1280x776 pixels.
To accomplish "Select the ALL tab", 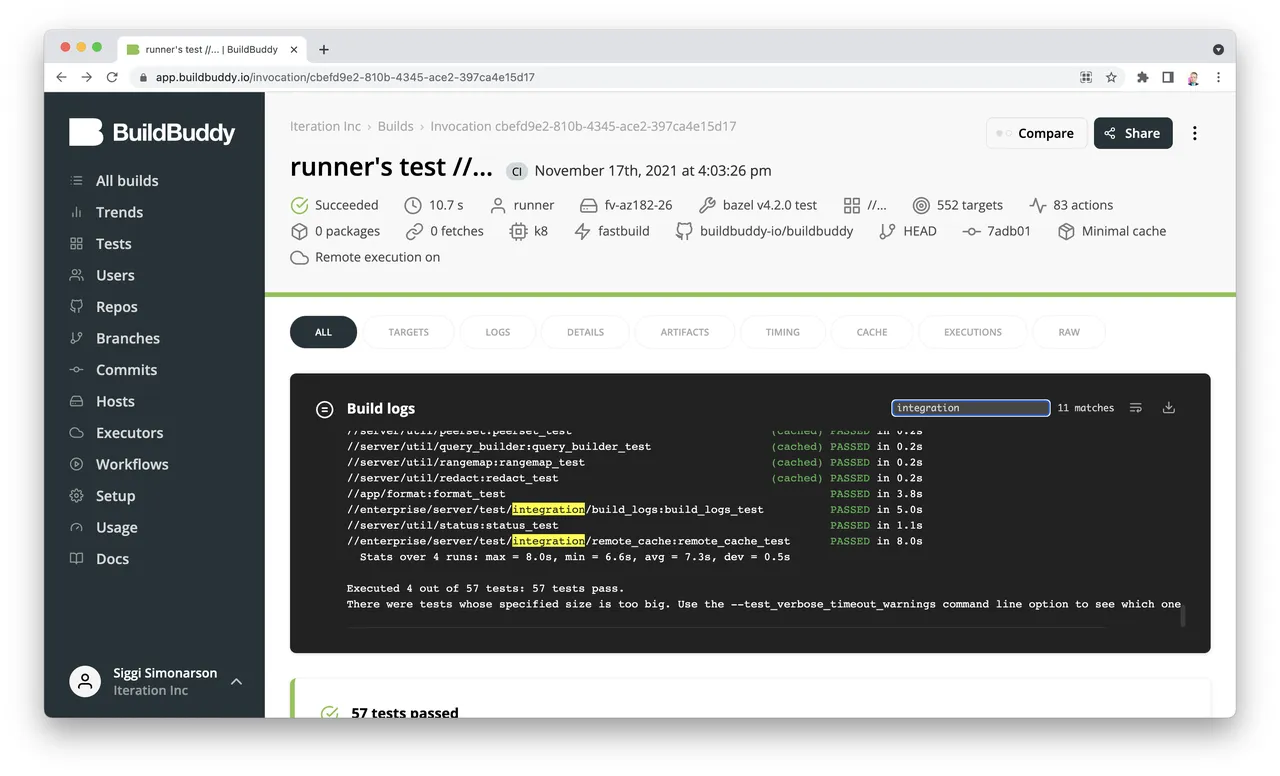I will coord(323,332).
